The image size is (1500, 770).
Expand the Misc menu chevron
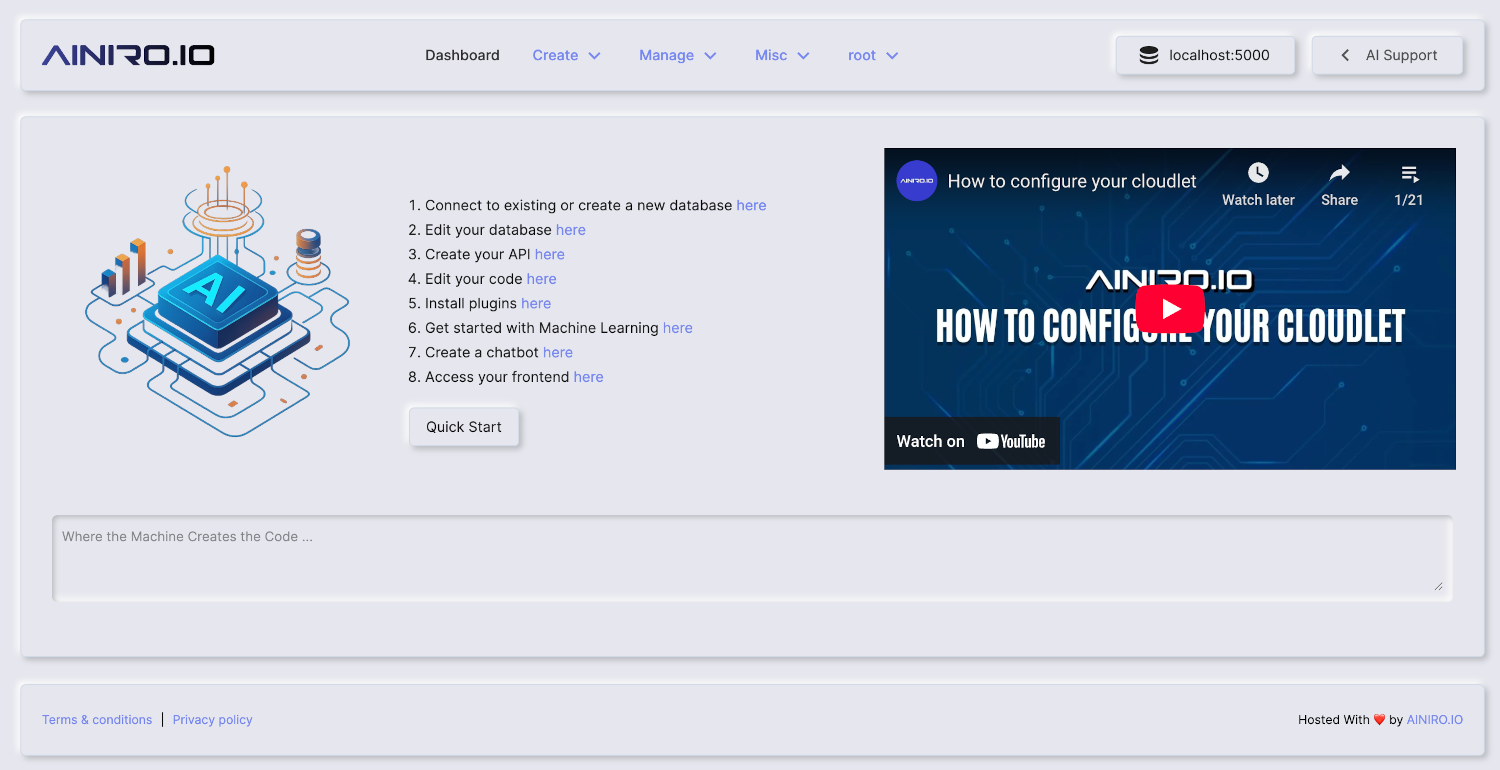pyautogui.click(x=803, y=56)
